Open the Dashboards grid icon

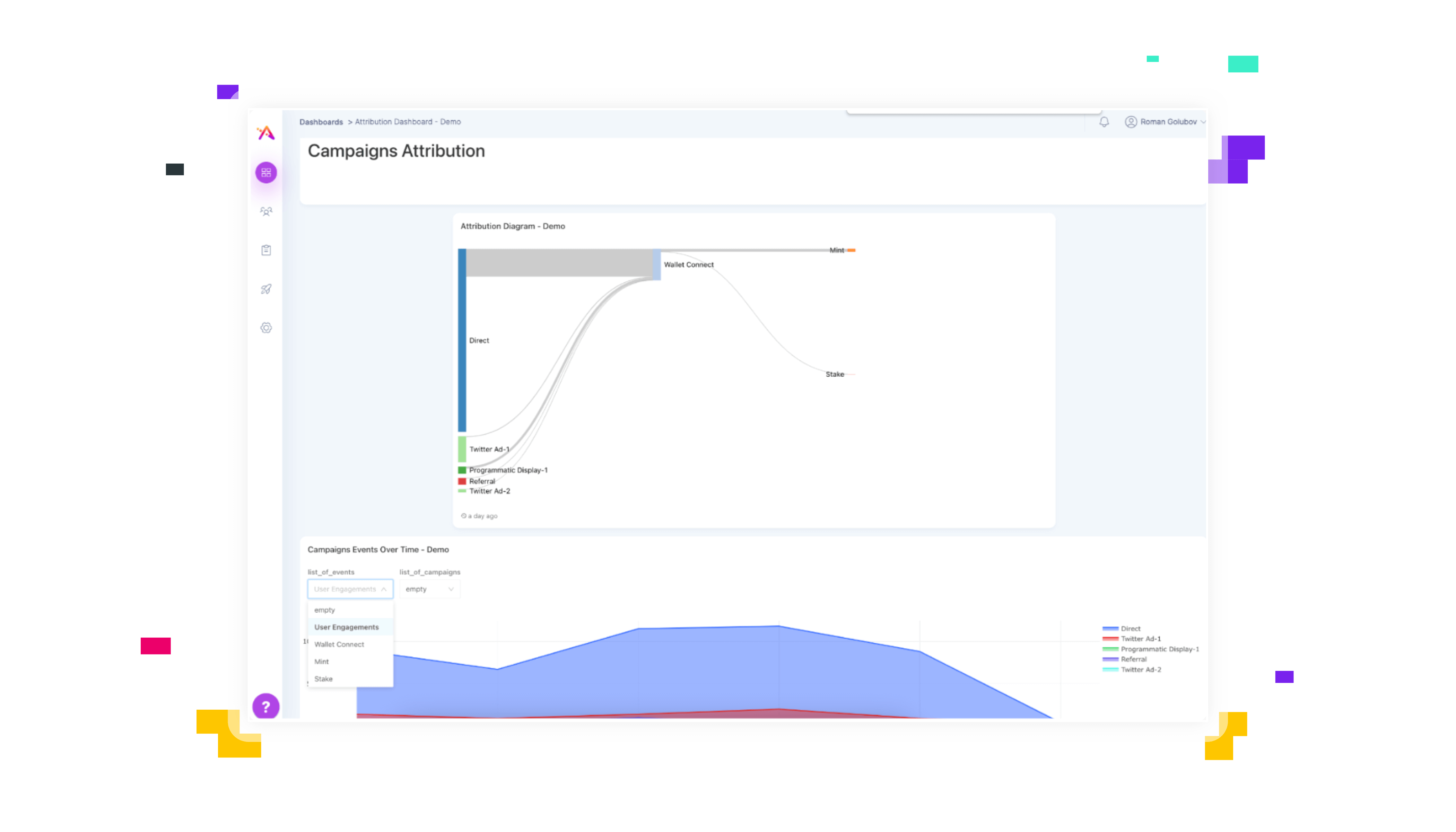click(266, 173)
